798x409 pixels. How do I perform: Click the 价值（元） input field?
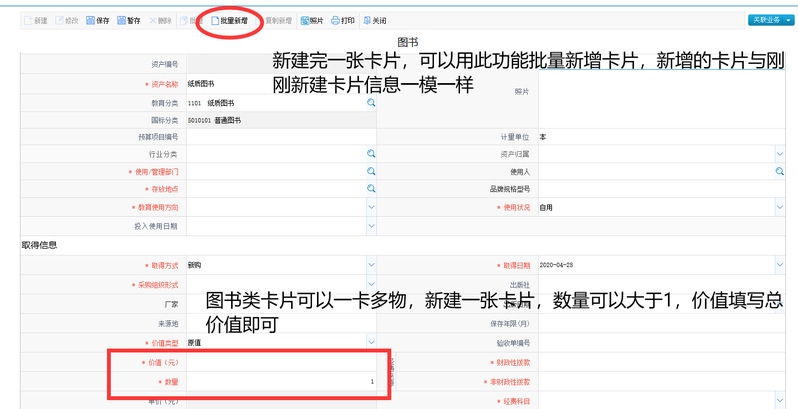[280, 362]
